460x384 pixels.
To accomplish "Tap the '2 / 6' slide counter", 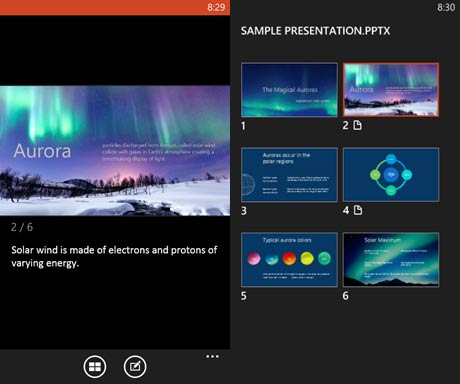I will pyautogui.click(x=22, y=227).
